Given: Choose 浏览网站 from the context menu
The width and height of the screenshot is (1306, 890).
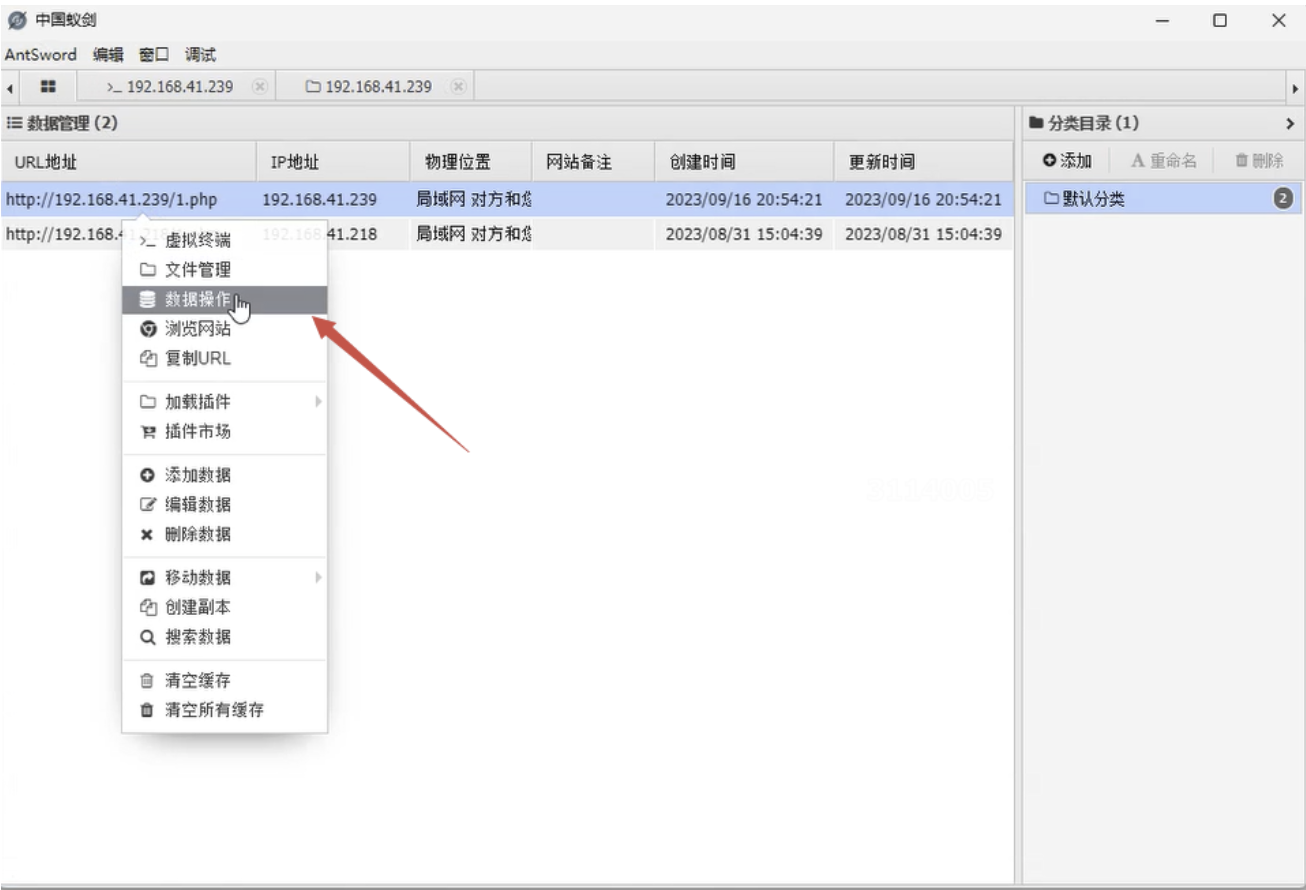Looking at the screenshot, I should tap(224, 329).
